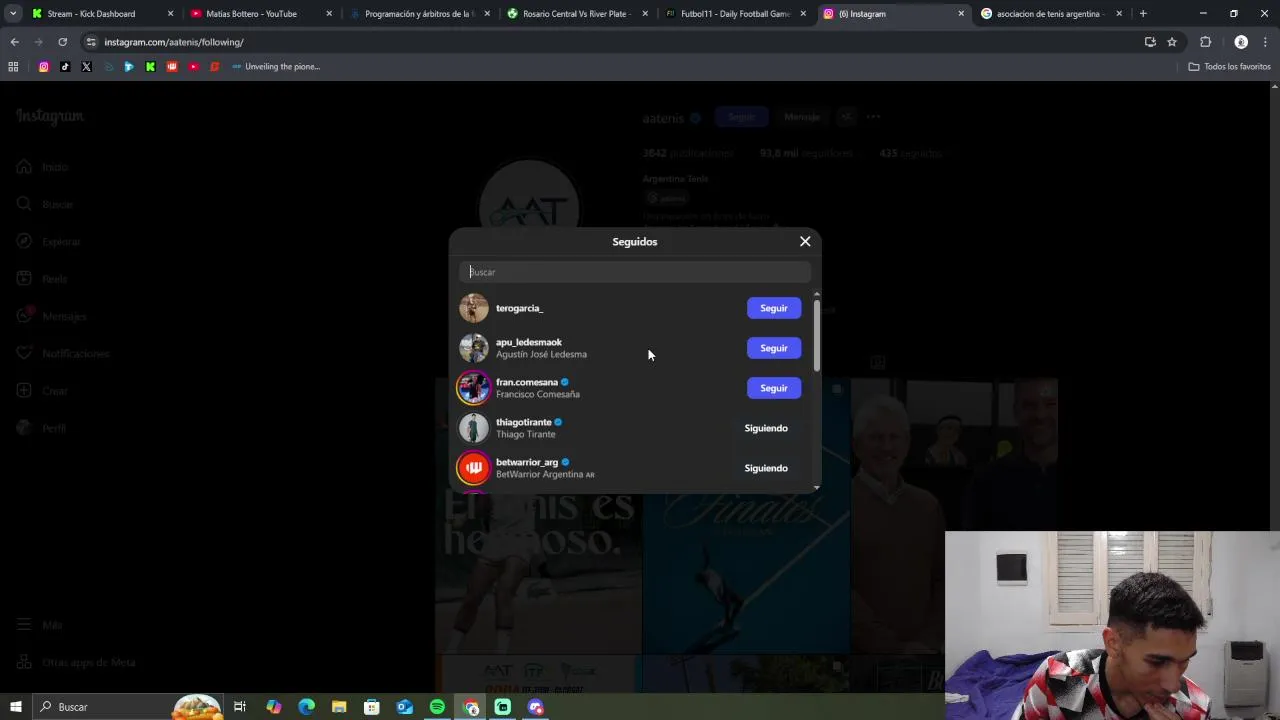Viewport: 1280px width, 720px height.
Task: Open Microsoft Edge from taskbar
Action: 306,707
